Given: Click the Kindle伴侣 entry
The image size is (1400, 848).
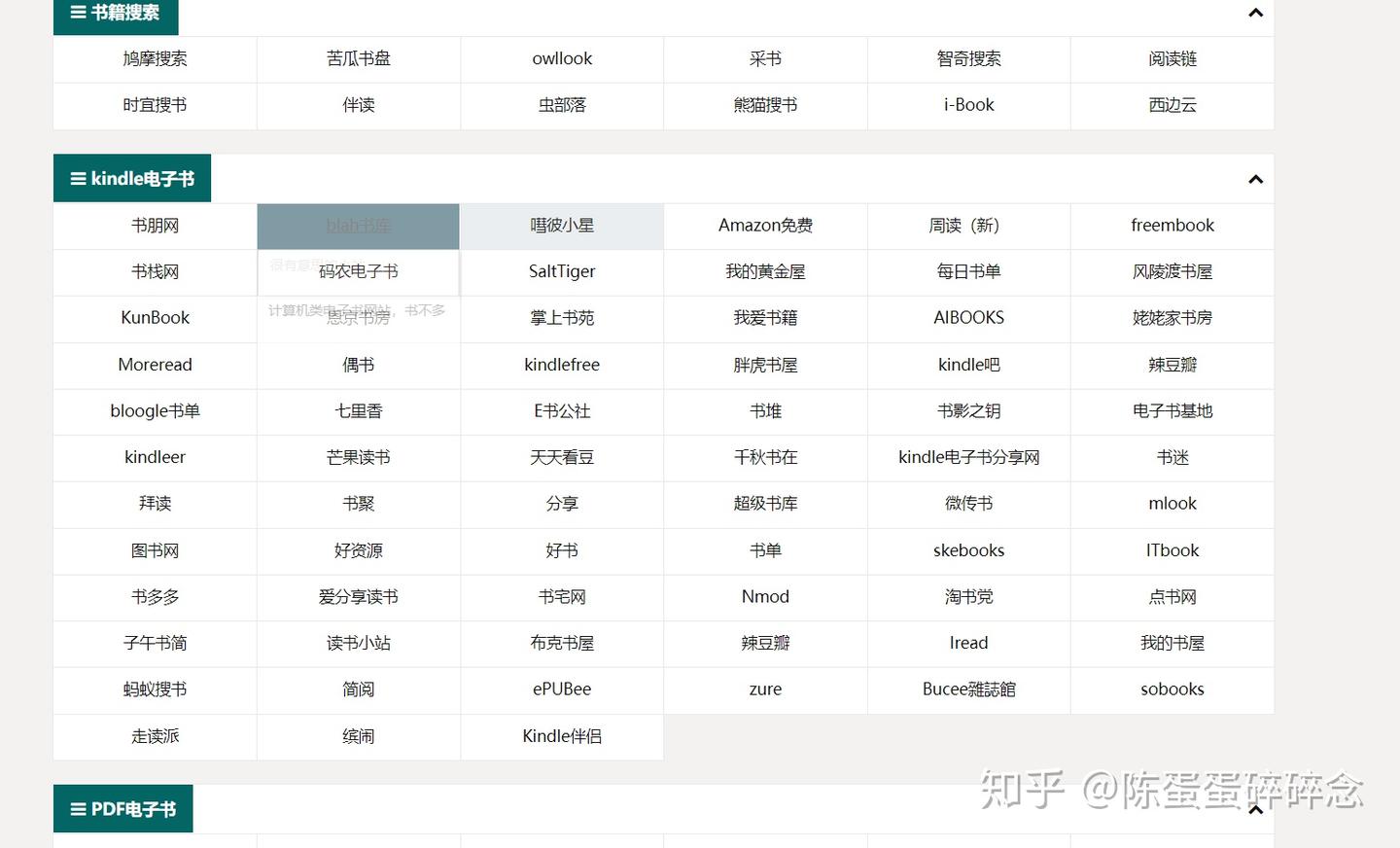Looking at the screenshot, I should pos(562,736).
